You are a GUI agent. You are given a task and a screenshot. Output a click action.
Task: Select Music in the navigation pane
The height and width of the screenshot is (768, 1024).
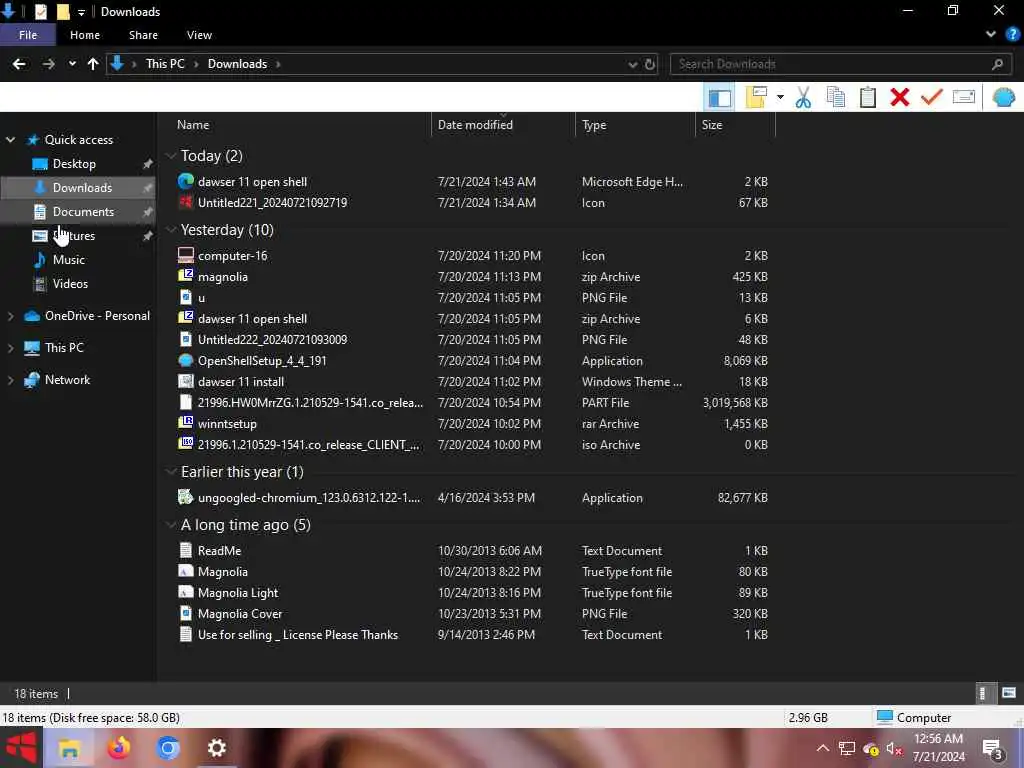(x=69, y=260)
